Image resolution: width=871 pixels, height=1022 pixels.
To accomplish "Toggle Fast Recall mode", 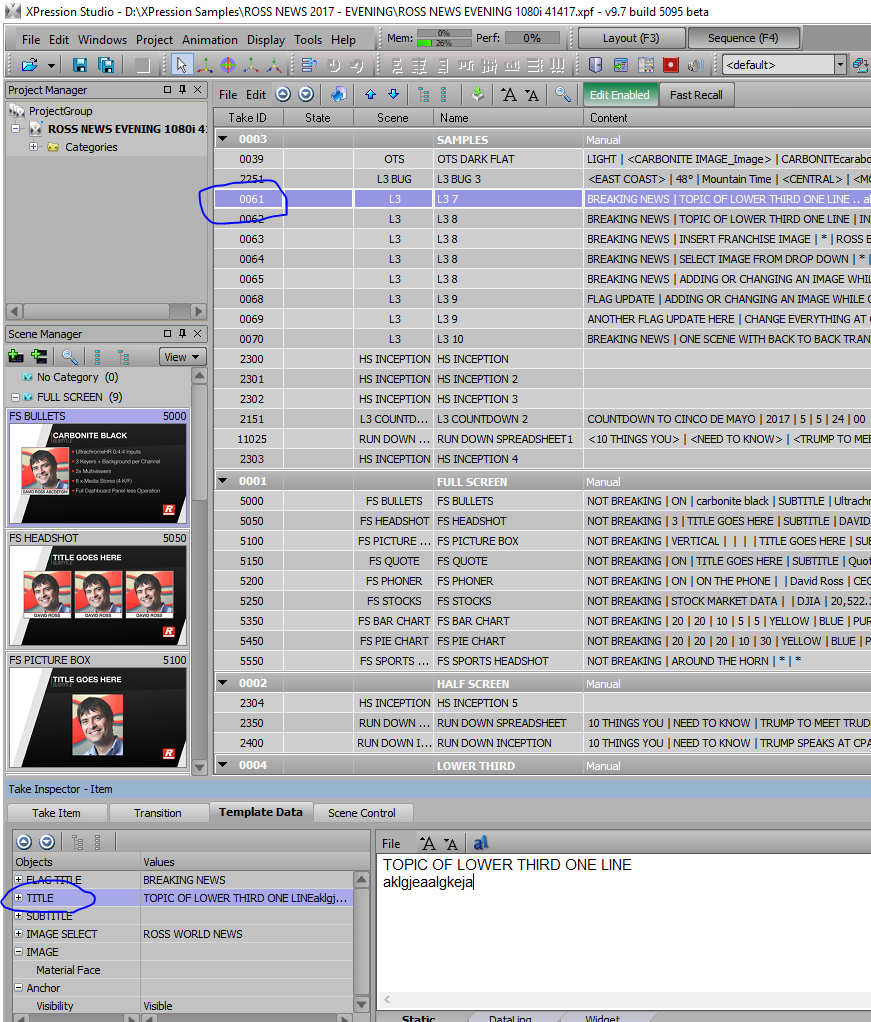I will coord(696,95).
